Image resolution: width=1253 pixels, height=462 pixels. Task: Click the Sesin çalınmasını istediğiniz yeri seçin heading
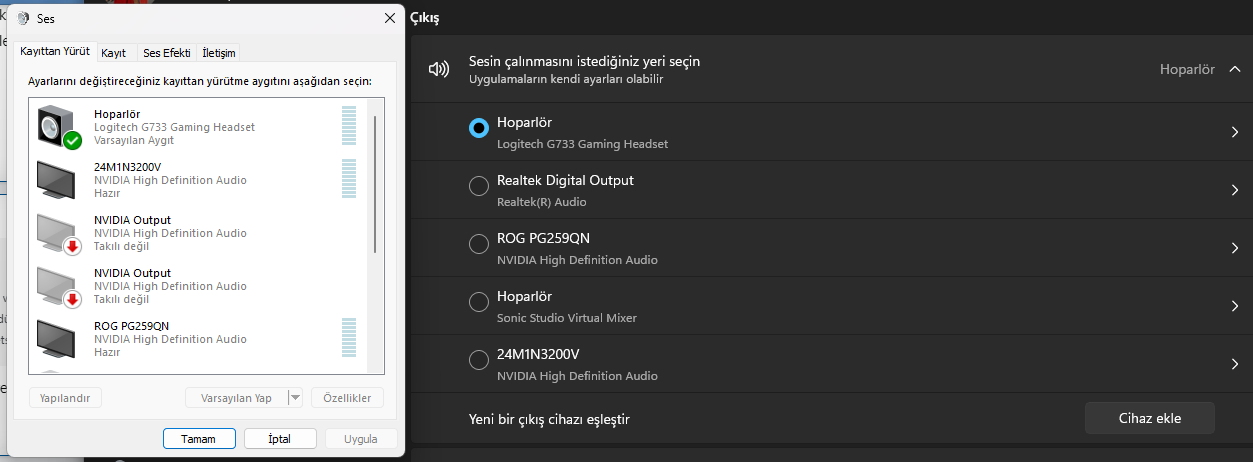[584, 61]
